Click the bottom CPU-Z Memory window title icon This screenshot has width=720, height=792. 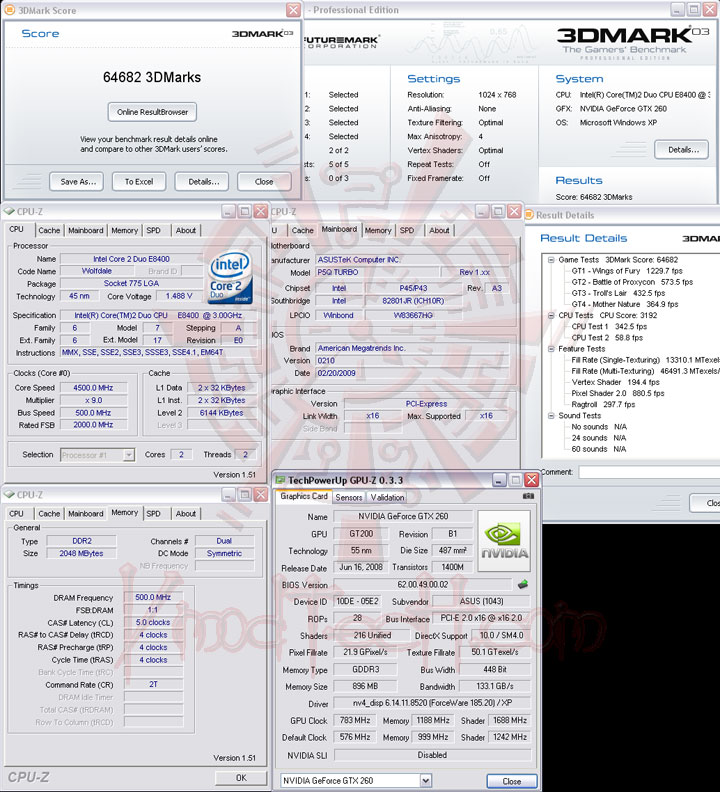click(9, 494)
